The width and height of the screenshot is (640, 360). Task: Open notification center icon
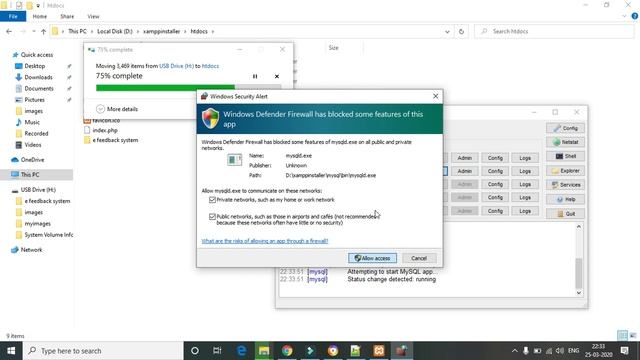coord(624,351)
